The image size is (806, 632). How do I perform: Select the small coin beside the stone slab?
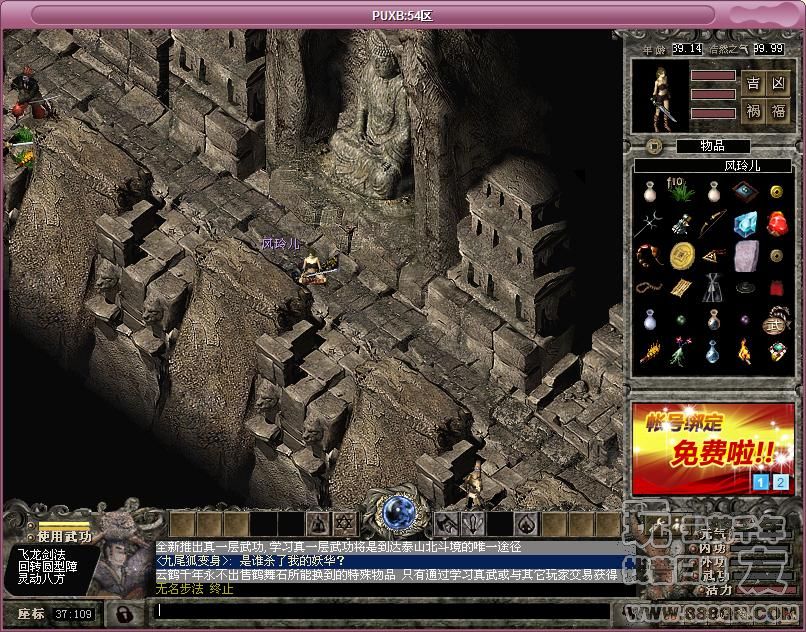776,255
